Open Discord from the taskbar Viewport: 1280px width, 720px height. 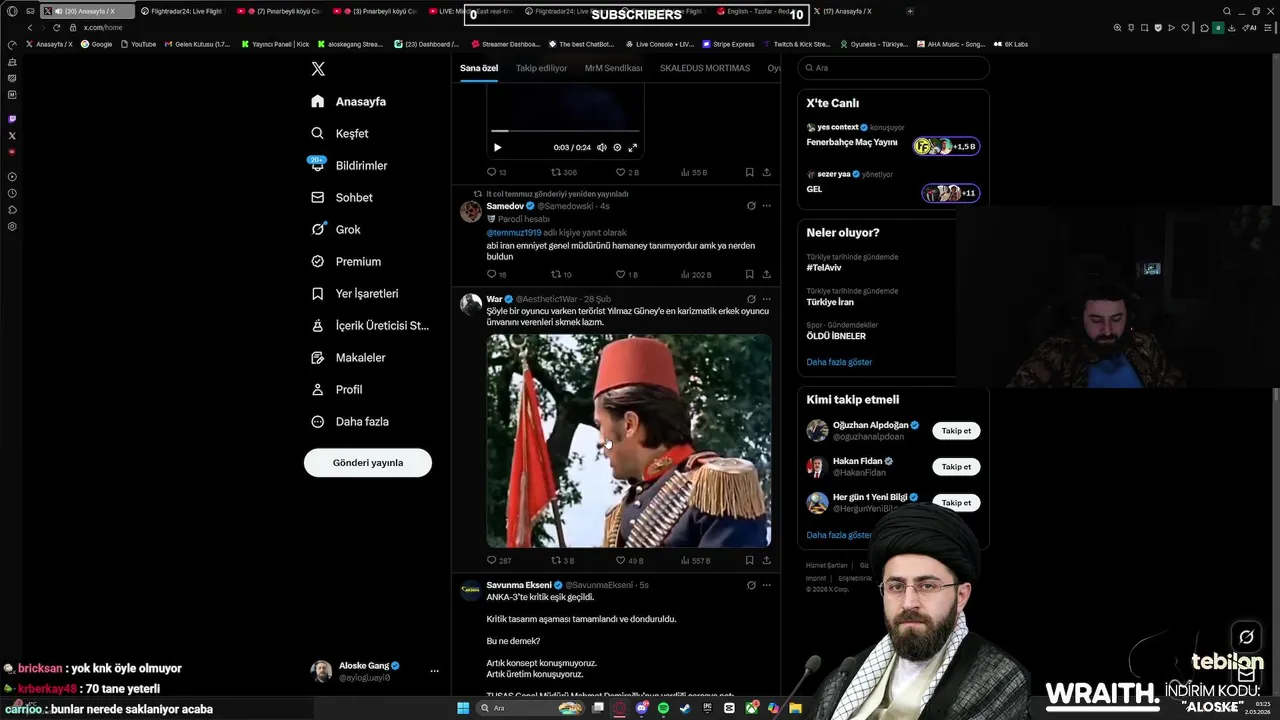[x=642, y=708]
